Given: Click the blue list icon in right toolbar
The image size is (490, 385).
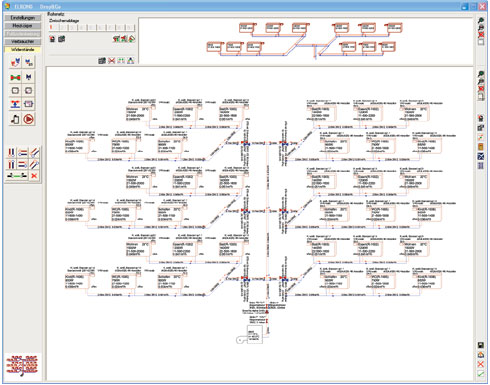Looking at the screenshot, I should point(481,165).
